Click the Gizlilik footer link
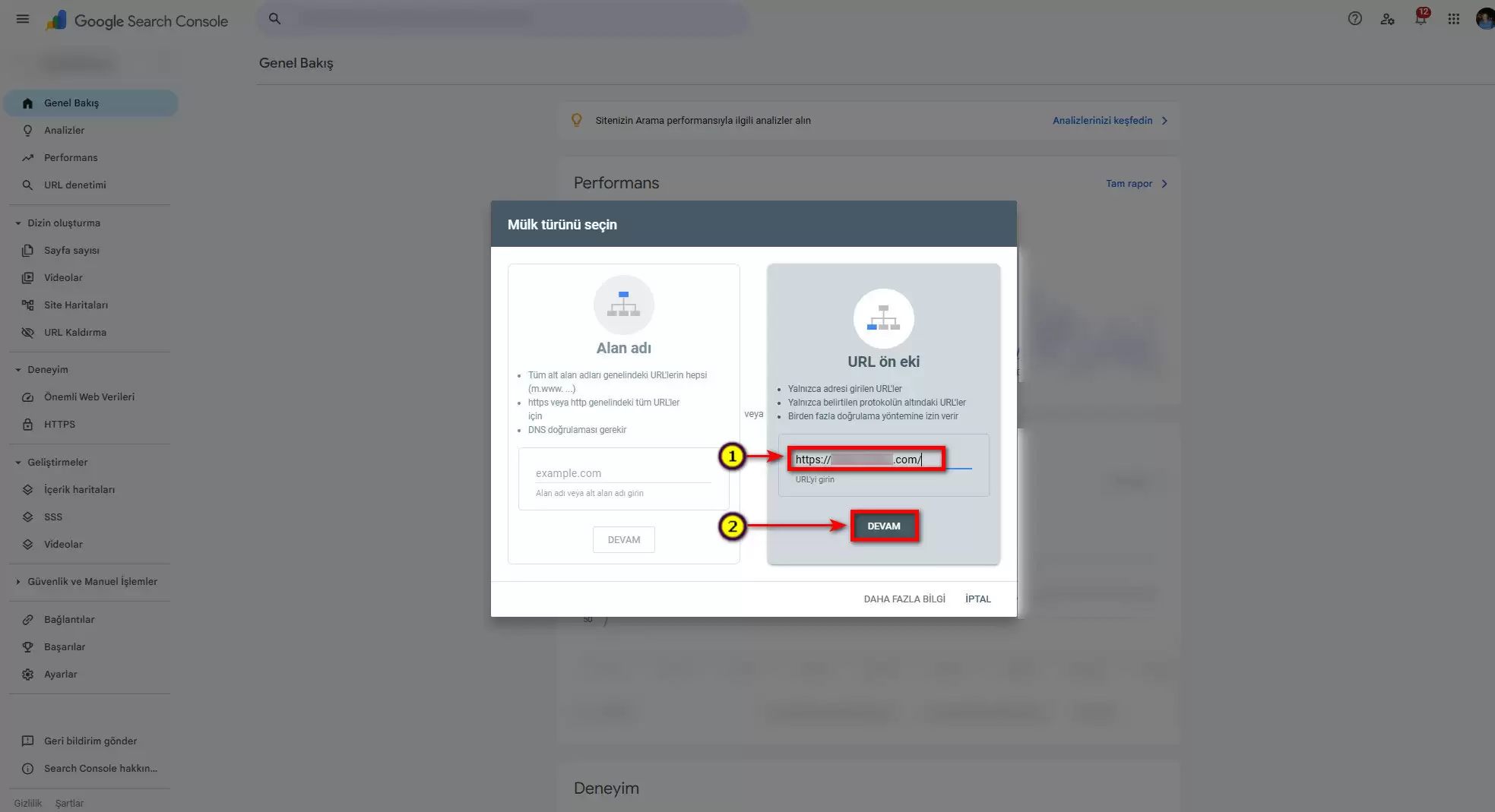The height and width of the screenshot is (812, 1495). [28, 803]
